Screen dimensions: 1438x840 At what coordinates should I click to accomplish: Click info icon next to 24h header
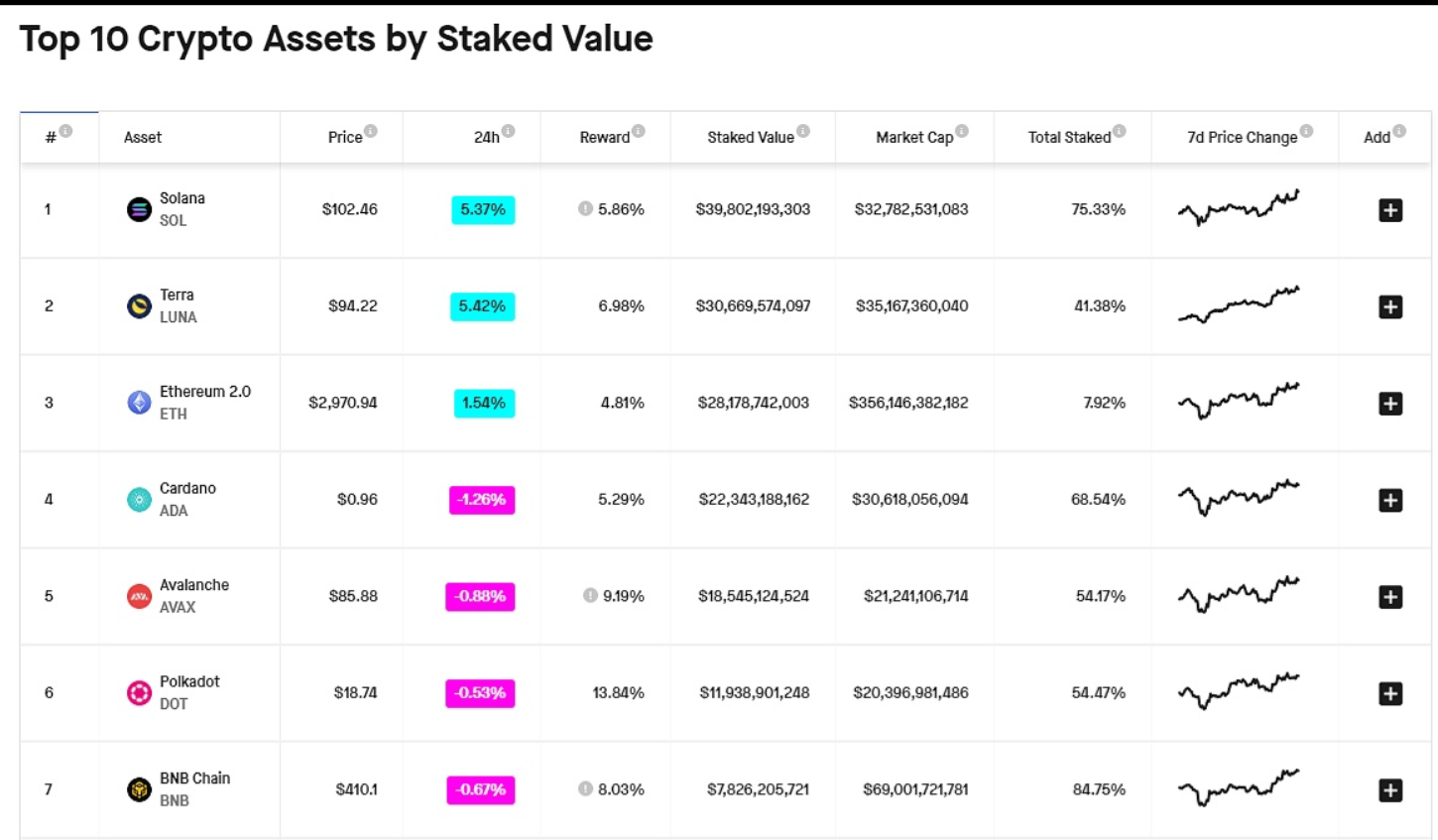[x=509, y=131]
